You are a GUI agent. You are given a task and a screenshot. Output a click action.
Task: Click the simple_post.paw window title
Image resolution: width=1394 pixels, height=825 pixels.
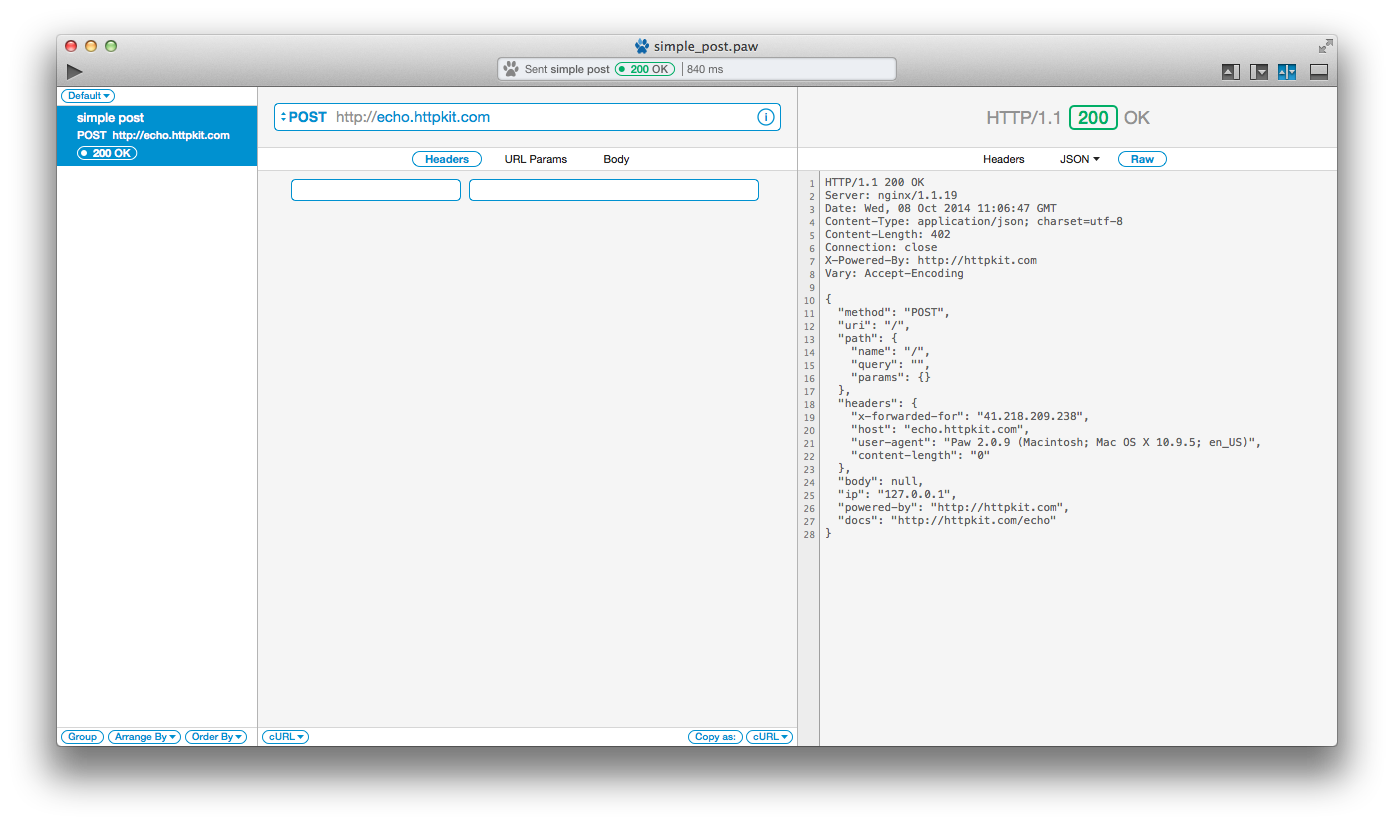point(706,46)
